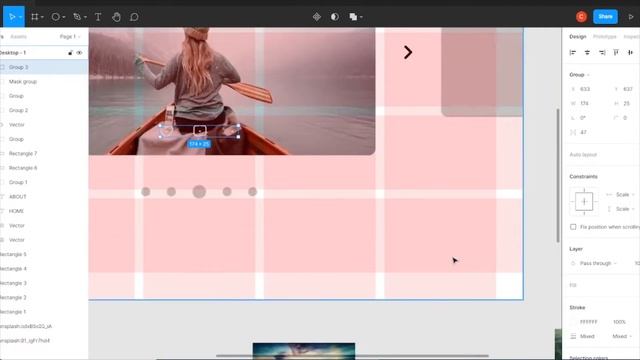The width and height of the screenshot is (640, 360).
Task: Click the image thumbnail below the frame
Action: pyautogui.click(x=304, y=351)
